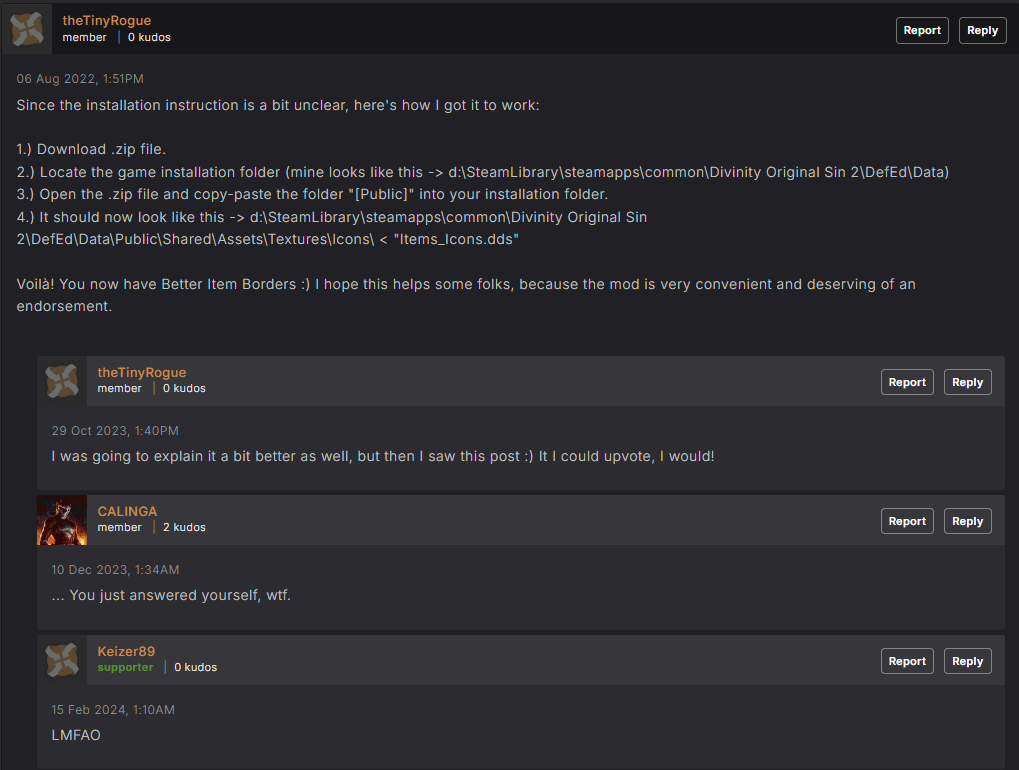Open theTinyRogue username link on 2023 reply
Screen dimensions: 1019x770
coord(141,373)
